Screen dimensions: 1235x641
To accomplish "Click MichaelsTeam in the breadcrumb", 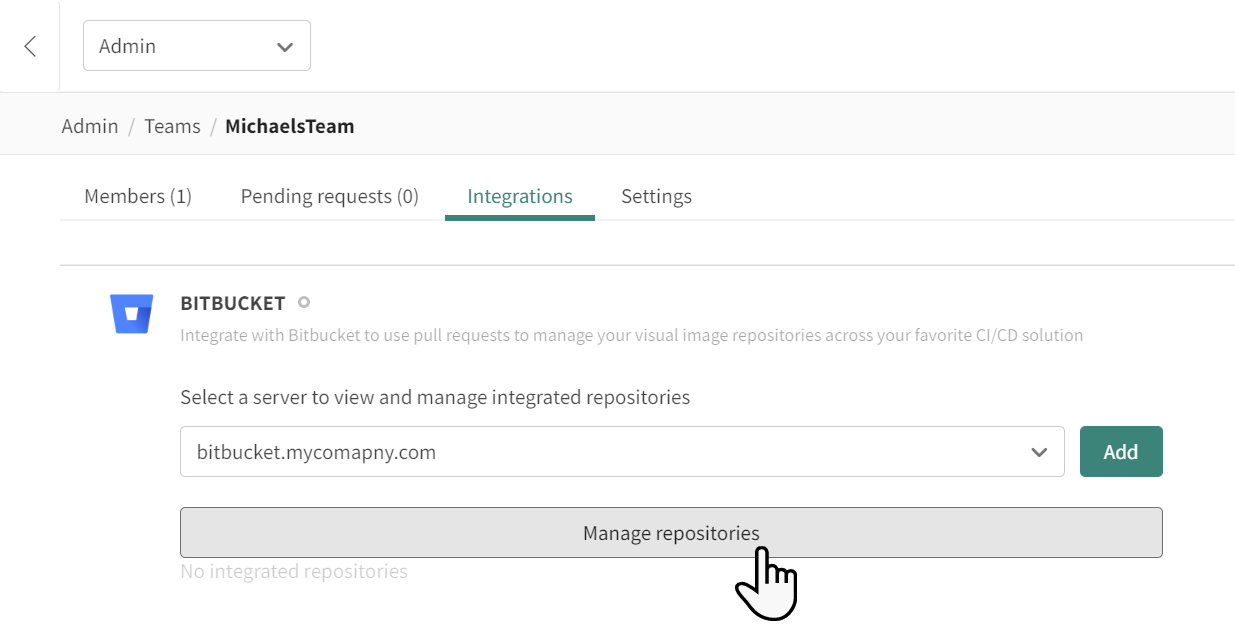I will coord(289,126).
